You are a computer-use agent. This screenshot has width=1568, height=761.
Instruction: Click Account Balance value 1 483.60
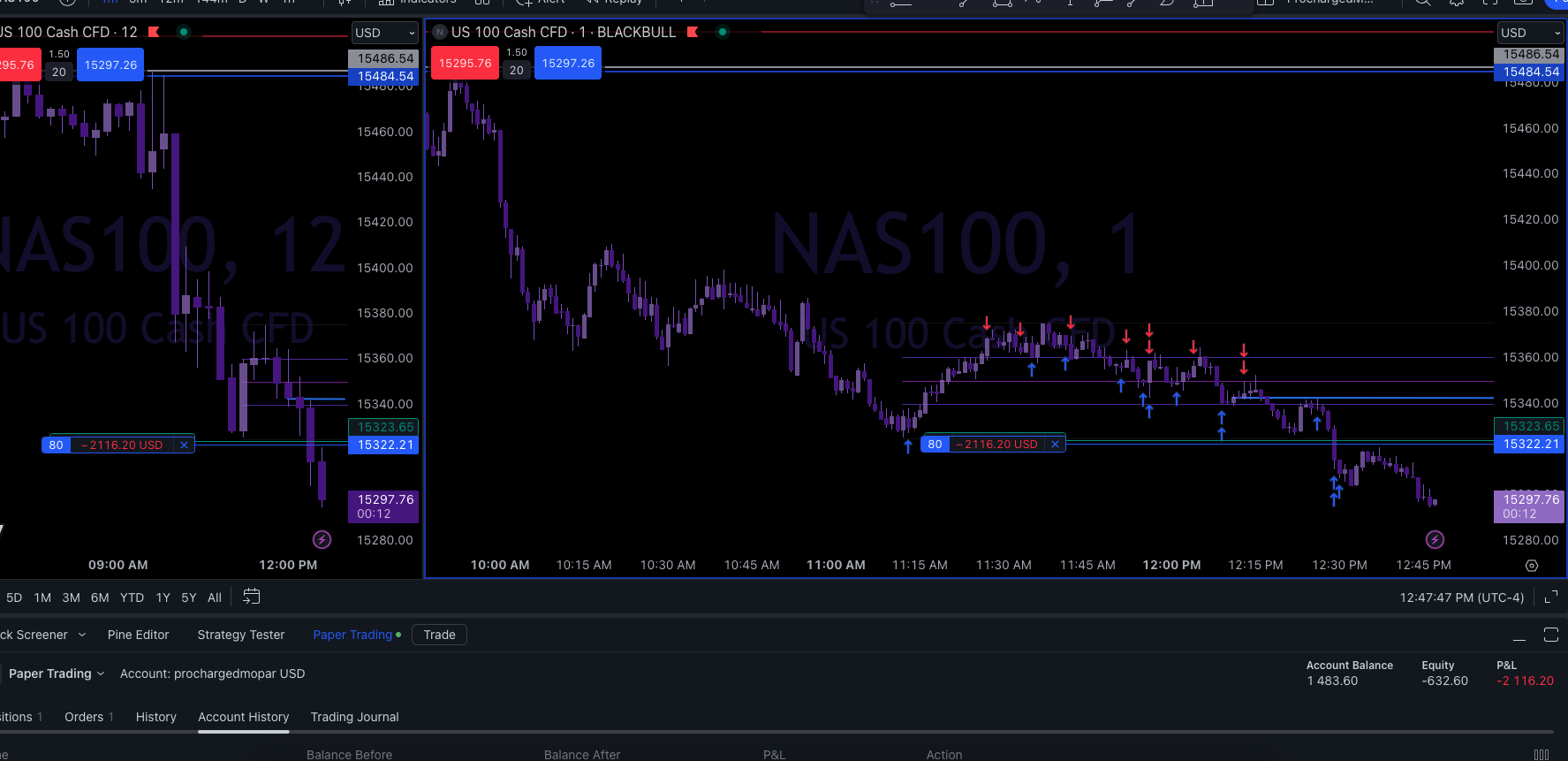[x=1332, y=681]
